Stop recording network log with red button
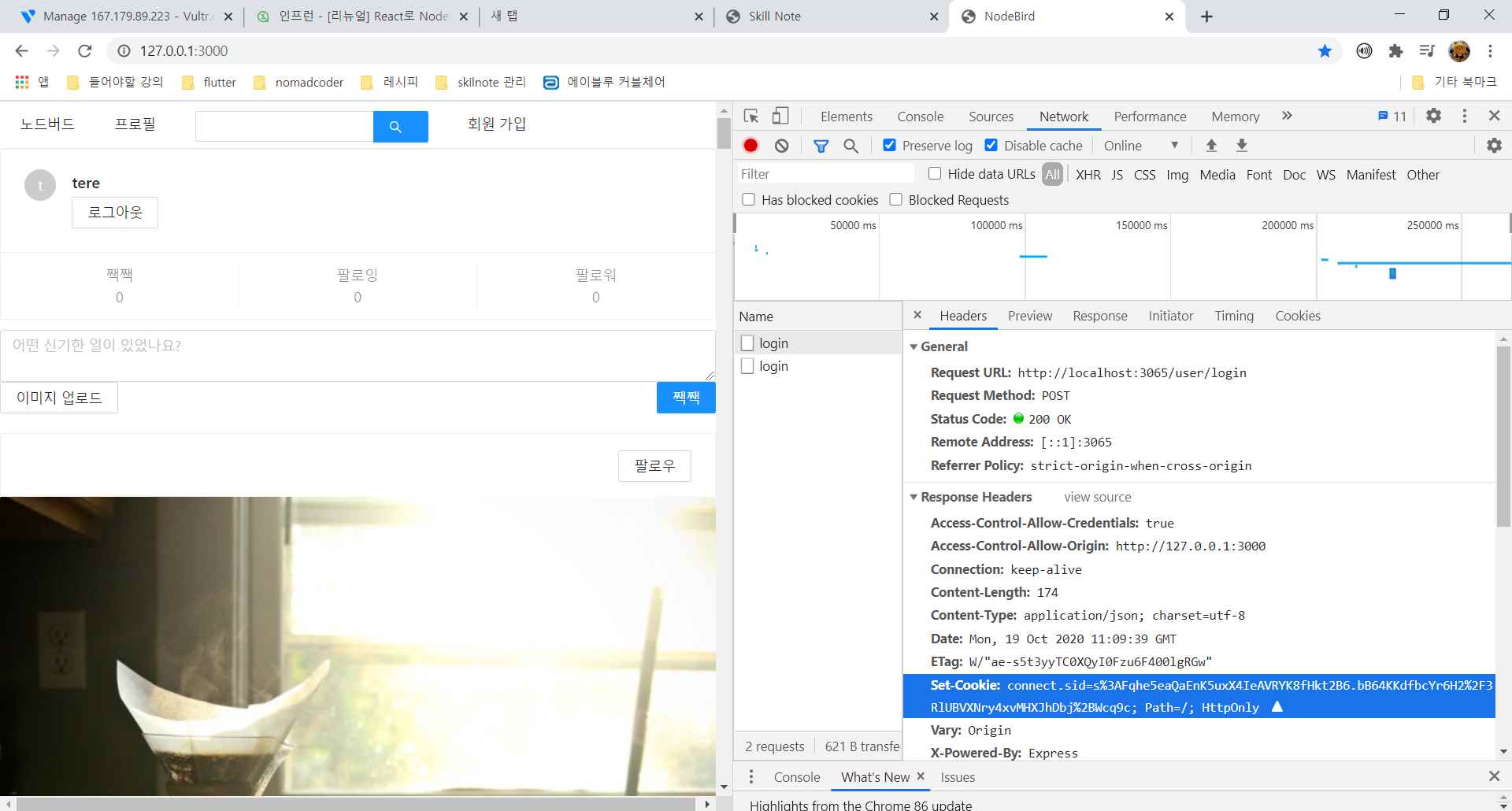 [750, 146]
